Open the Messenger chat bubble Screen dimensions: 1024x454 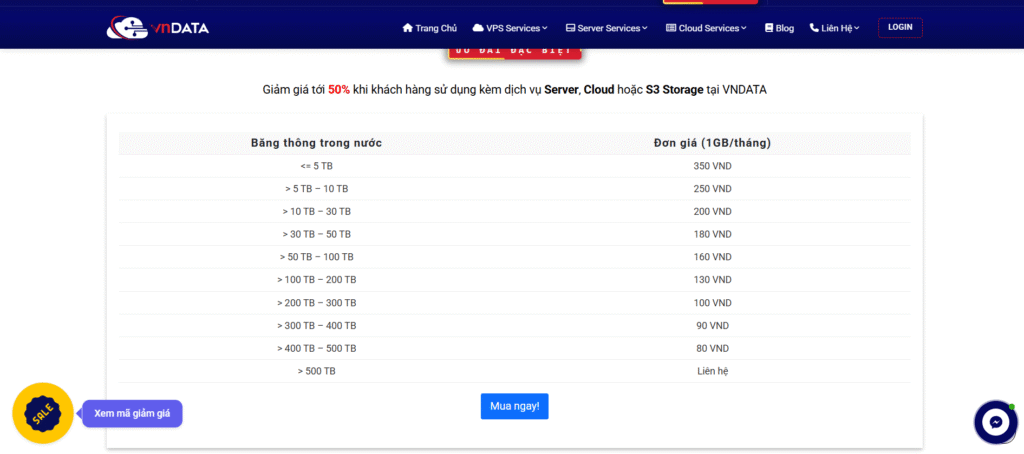995,422
